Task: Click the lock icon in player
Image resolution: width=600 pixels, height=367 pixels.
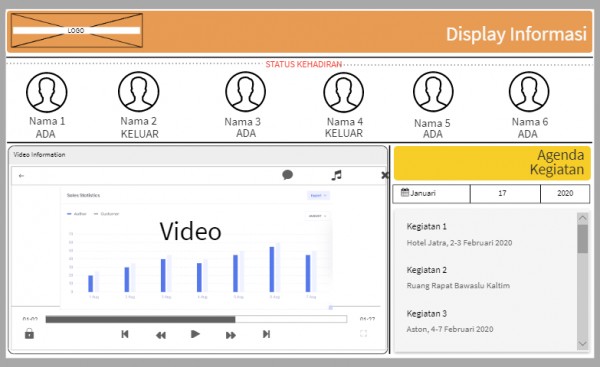Action: click(29, 334)
